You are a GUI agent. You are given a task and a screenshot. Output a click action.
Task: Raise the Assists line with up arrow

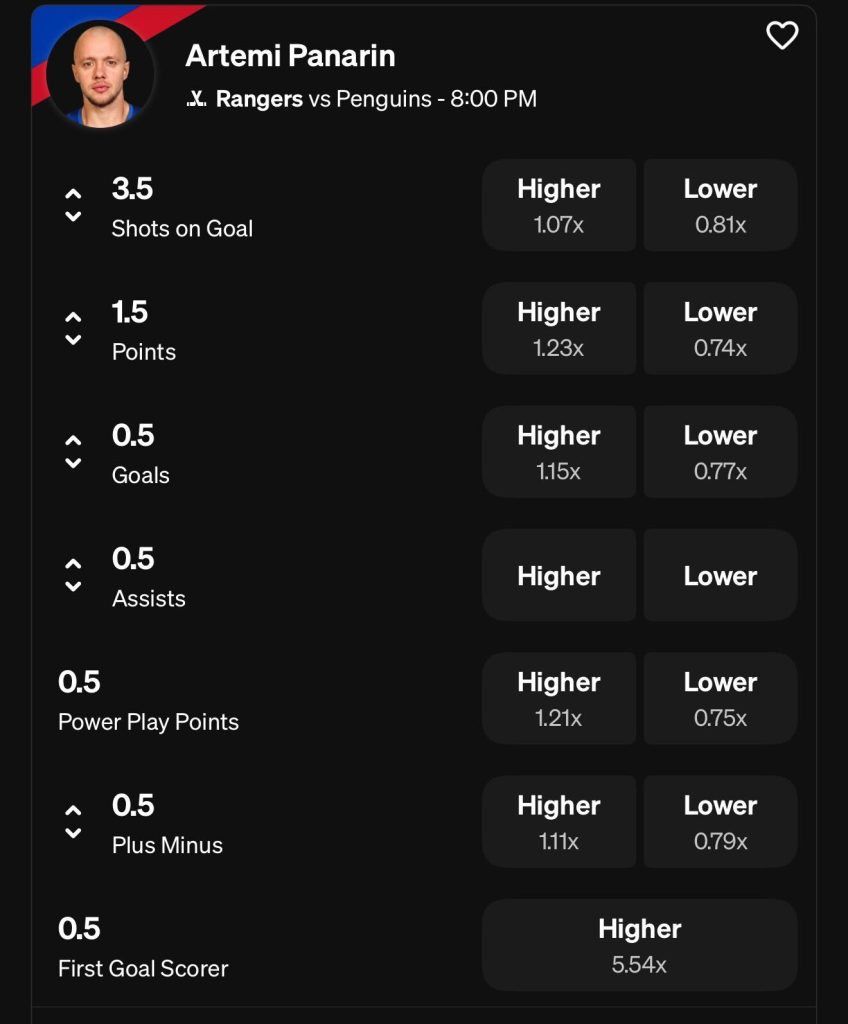[73, 564]
